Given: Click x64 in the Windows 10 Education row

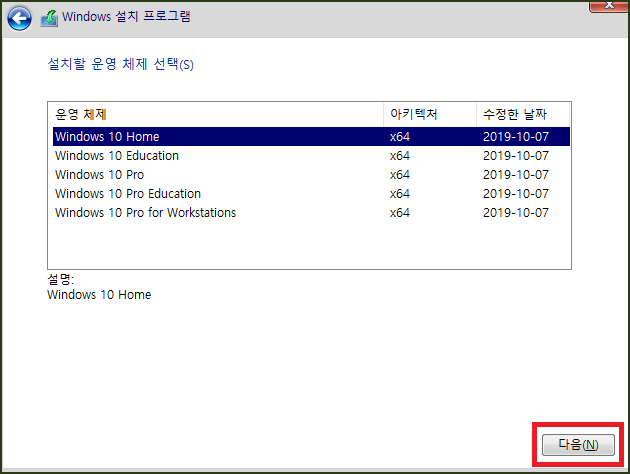Looking at the screenshot, I should [400, 156].
